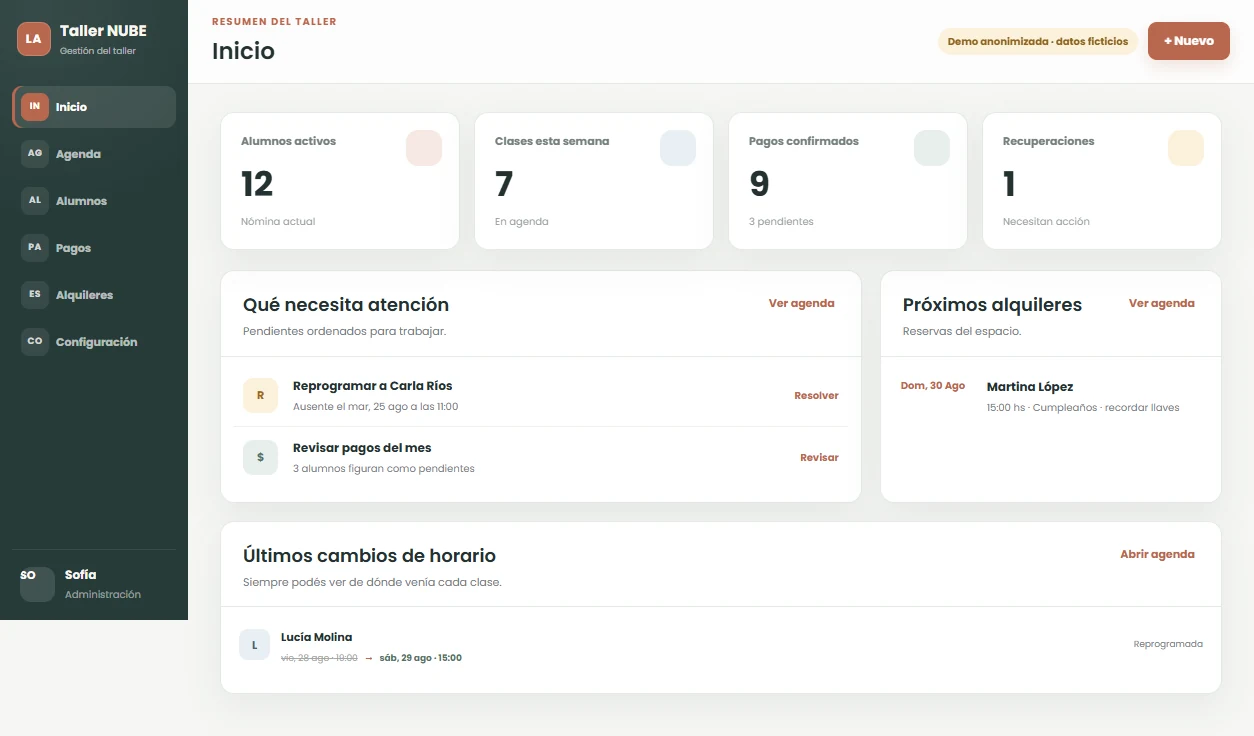The image size is (1254, 736).
Task: Click the AG icon beside Agenda
Action: click(x=35, y=153)
